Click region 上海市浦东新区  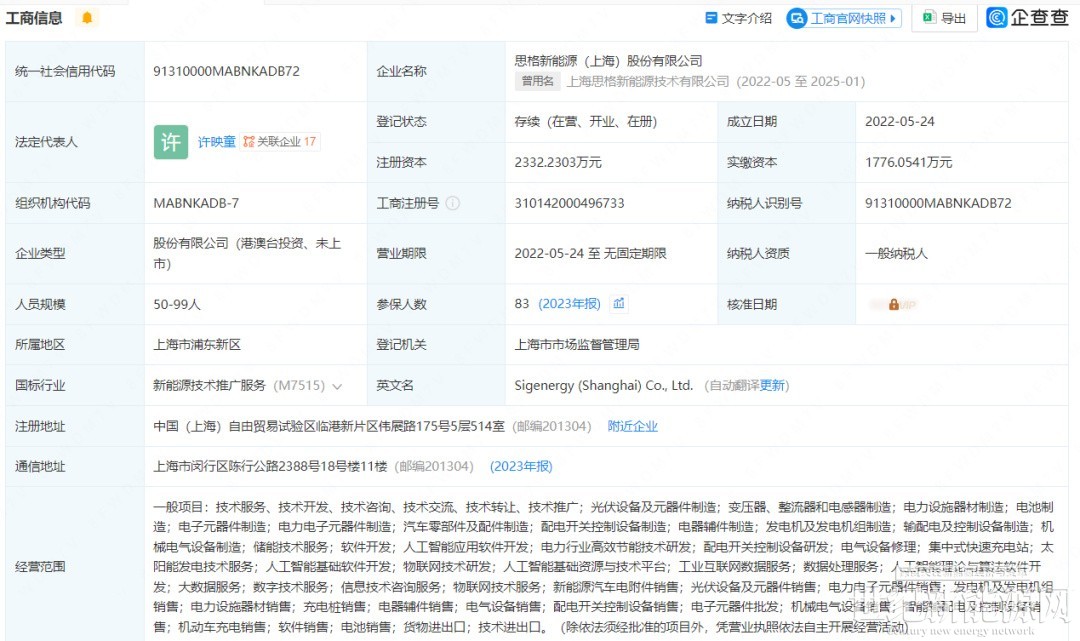pyautogui.click(x=197, y=344)
